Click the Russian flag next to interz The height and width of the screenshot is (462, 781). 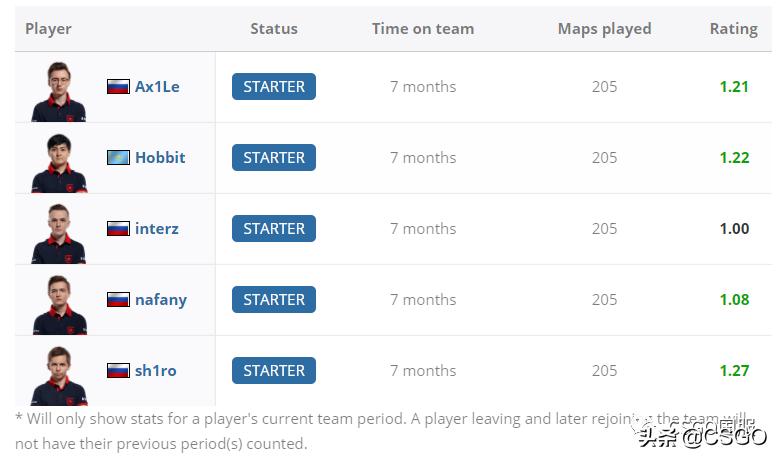(x=118, y=229)
